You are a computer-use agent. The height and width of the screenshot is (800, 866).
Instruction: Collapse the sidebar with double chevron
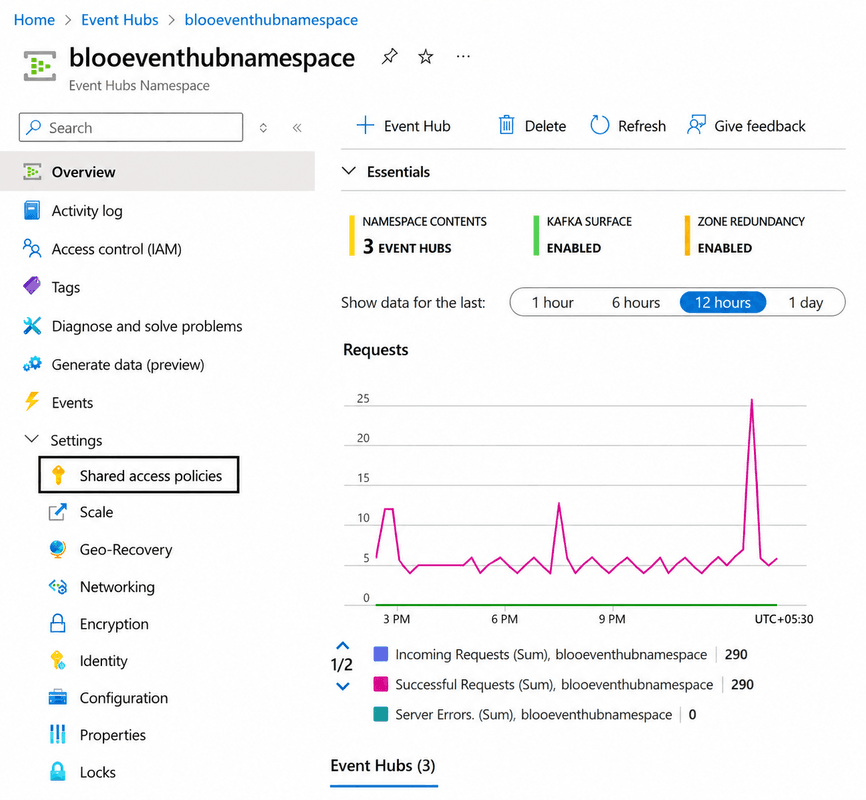coord(297,128)
